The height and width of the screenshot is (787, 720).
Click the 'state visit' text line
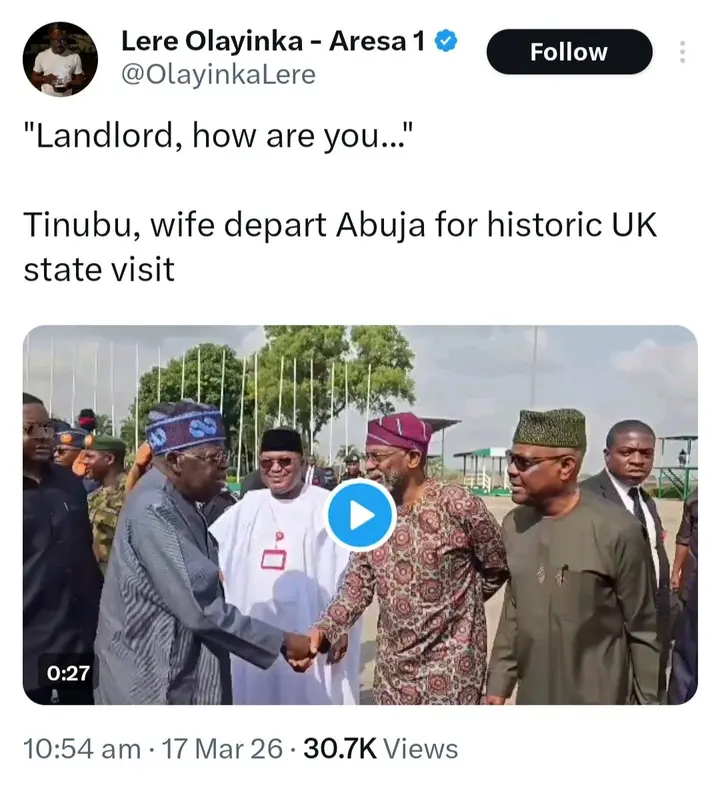pyautogui.click(x=100, y=268)
